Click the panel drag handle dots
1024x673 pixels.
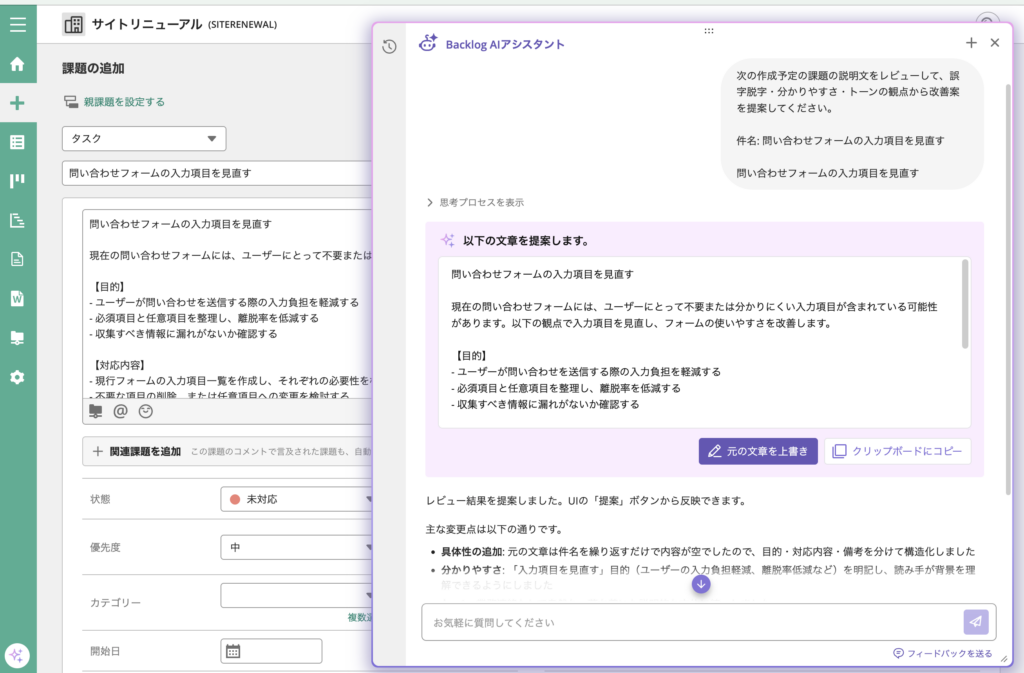coord(709,31)
